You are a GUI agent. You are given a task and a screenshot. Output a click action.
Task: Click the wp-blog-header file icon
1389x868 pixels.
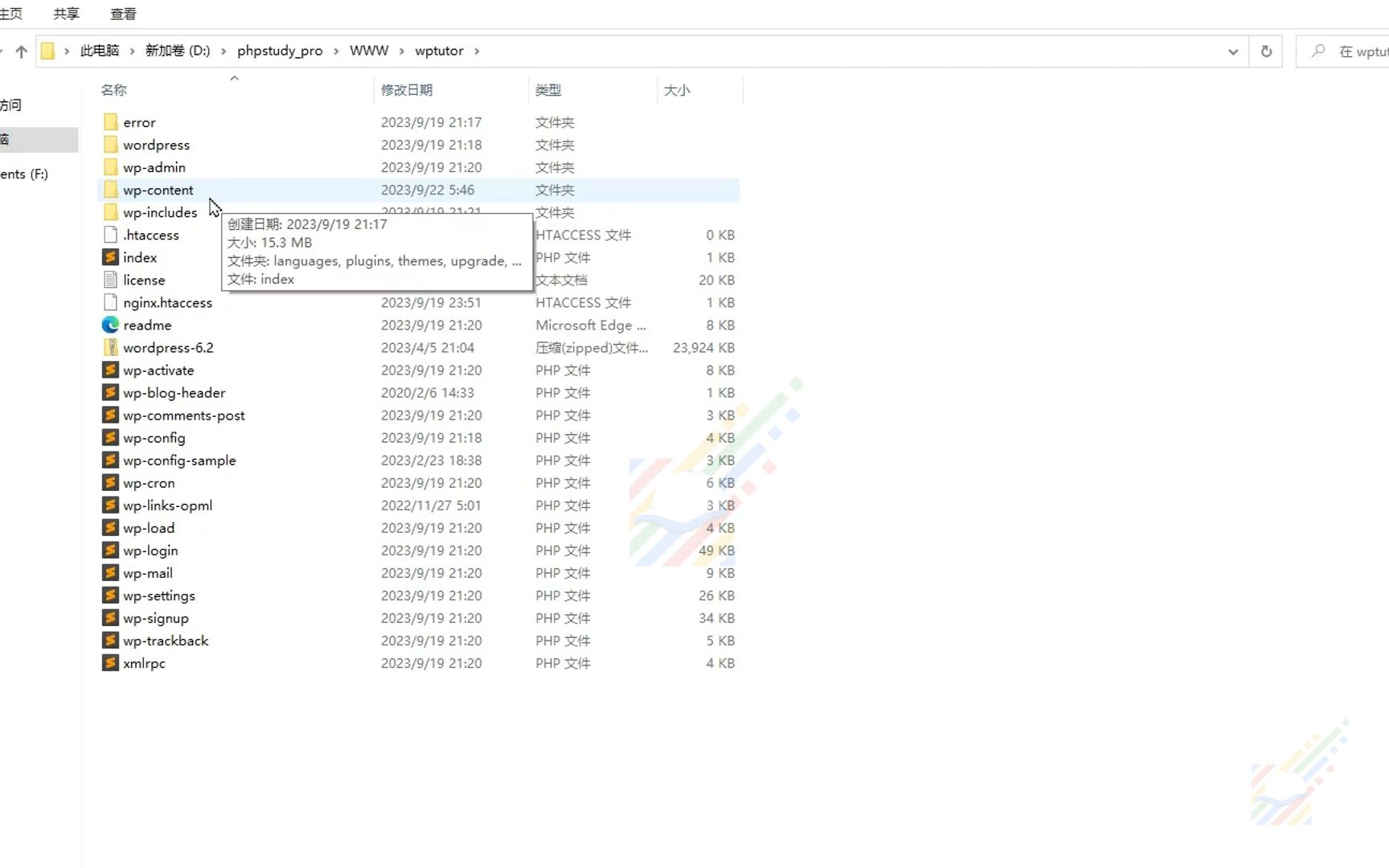pyautogui.click(x=111, y=392)
